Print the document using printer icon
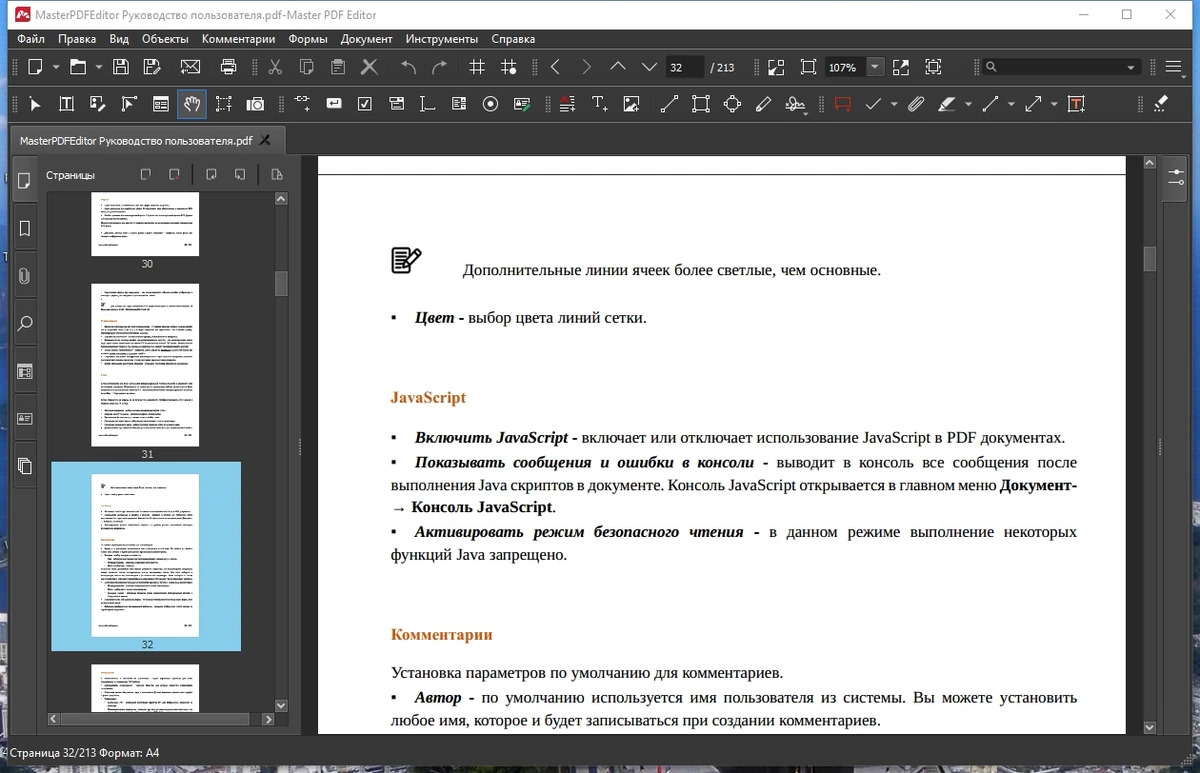The height and width of the screenshot is (773, 1200). pos(228,67)
